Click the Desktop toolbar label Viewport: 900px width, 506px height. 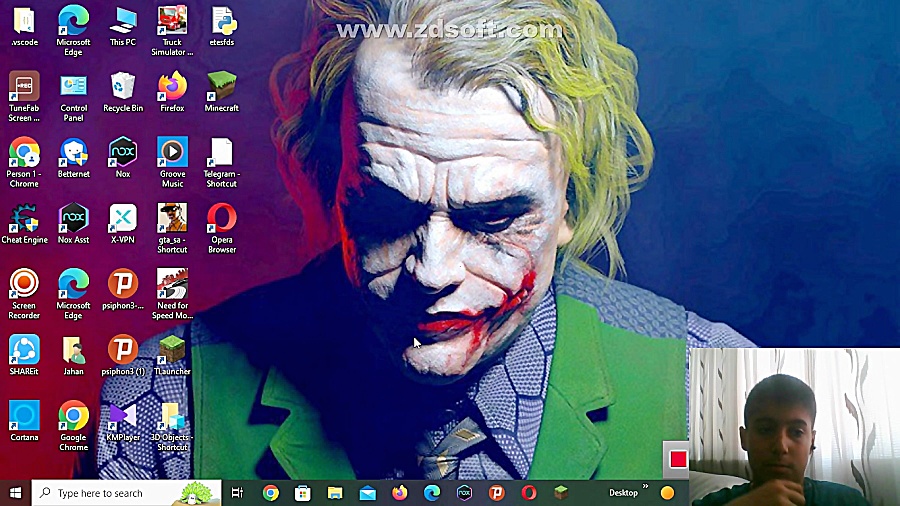click(x=623, y=493)
